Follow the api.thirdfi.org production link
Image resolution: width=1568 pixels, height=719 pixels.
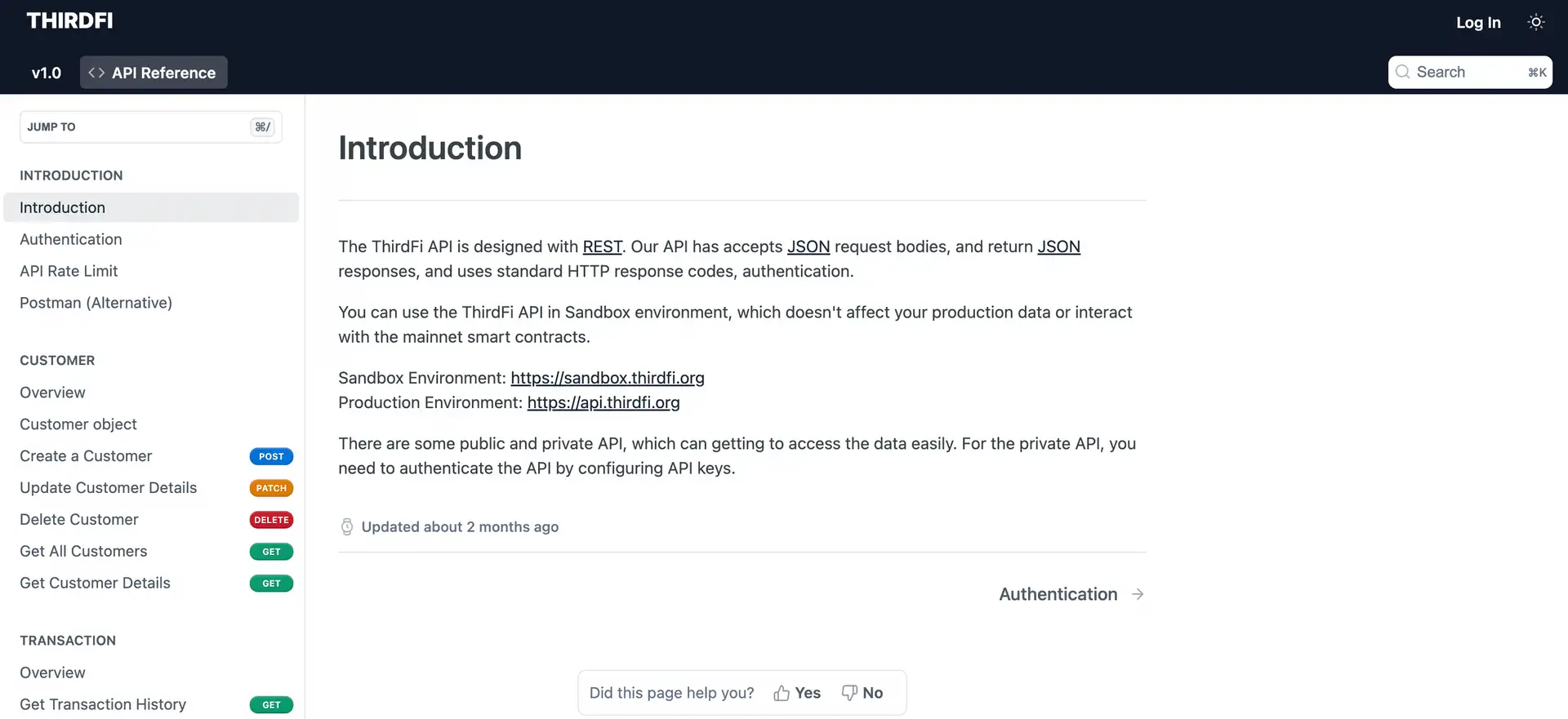pyautogui.click(x=604, y=402)
